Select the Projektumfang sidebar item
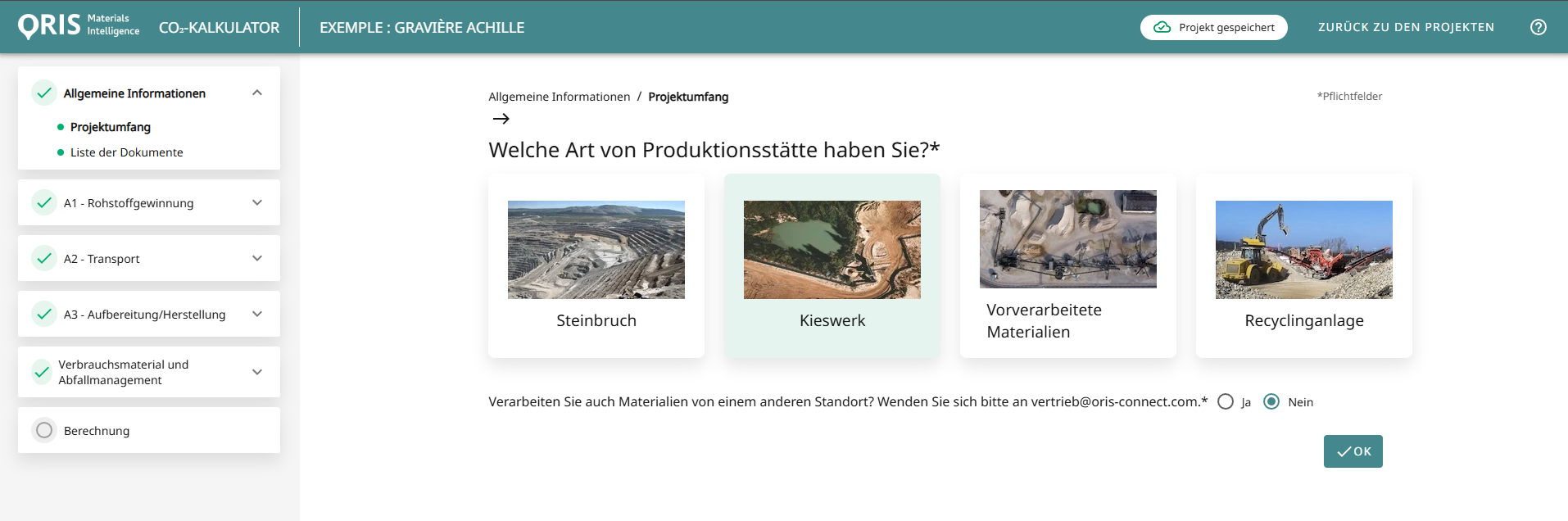1568x521 pixels. (x=111, y=127)
